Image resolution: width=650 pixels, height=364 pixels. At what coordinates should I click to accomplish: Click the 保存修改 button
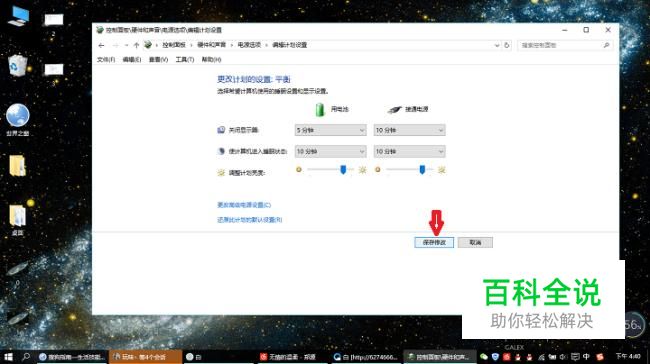pos(434,243)
